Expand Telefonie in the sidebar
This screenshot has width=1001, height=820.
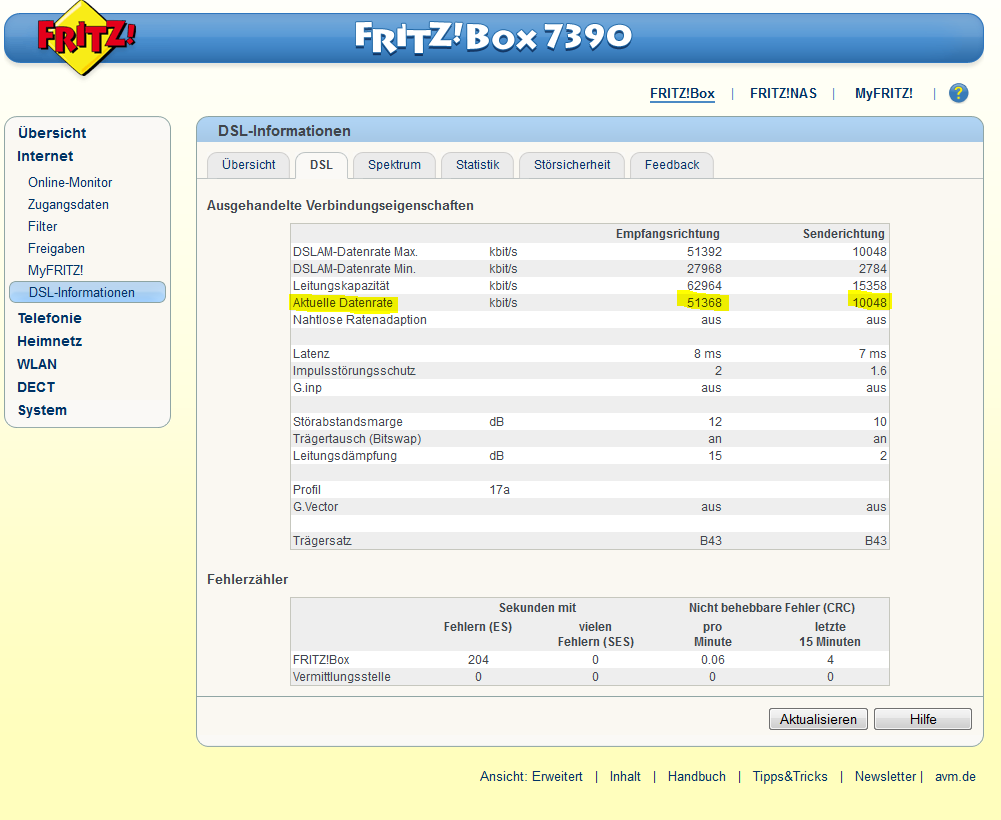click(x=49, y=318)
